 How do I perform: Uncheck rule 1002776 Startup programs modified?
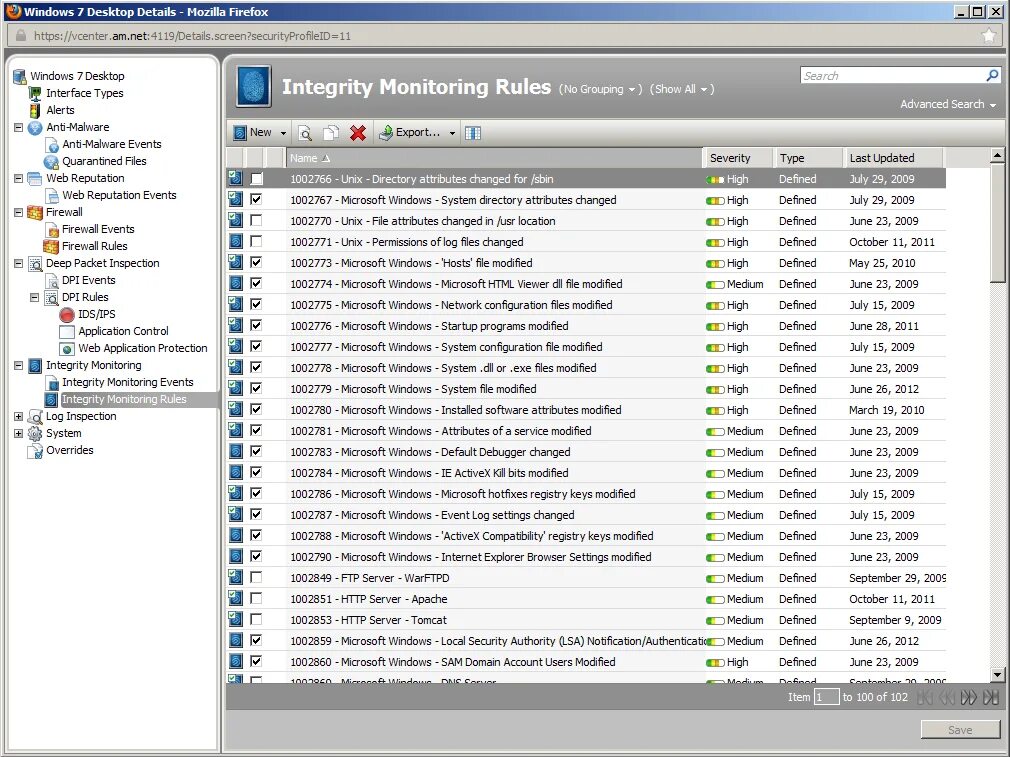pos(256,326)
